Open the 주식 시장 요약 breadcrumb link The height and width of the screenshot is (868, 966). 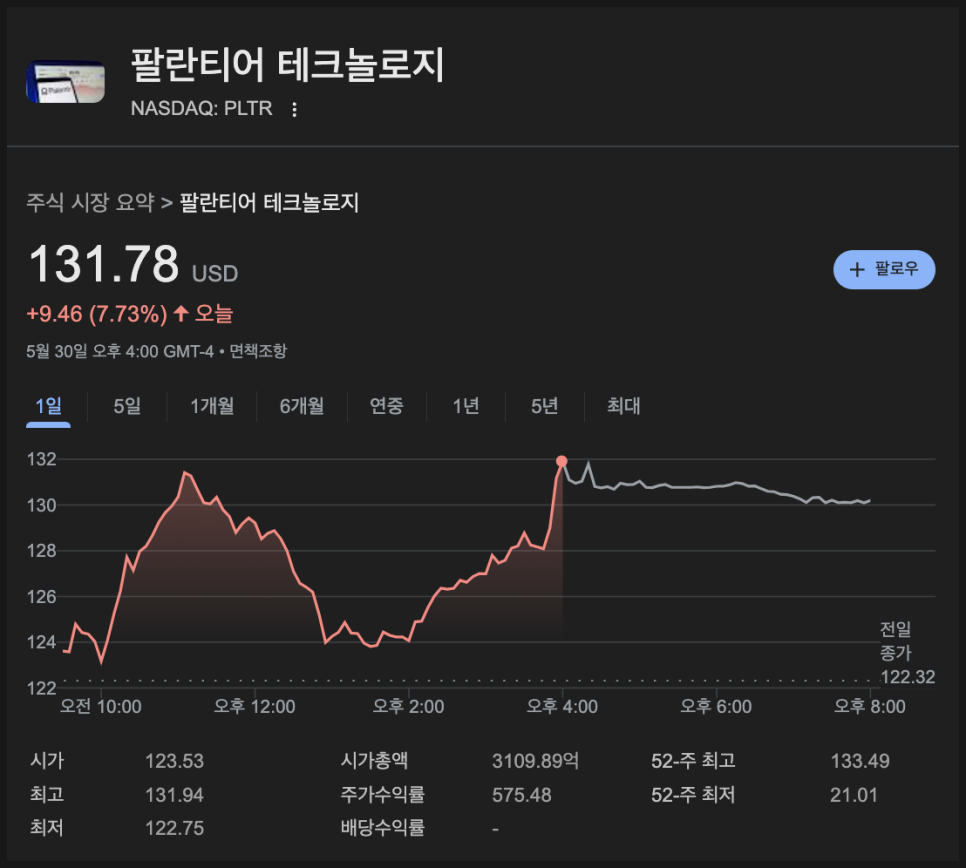coord(90,202)
